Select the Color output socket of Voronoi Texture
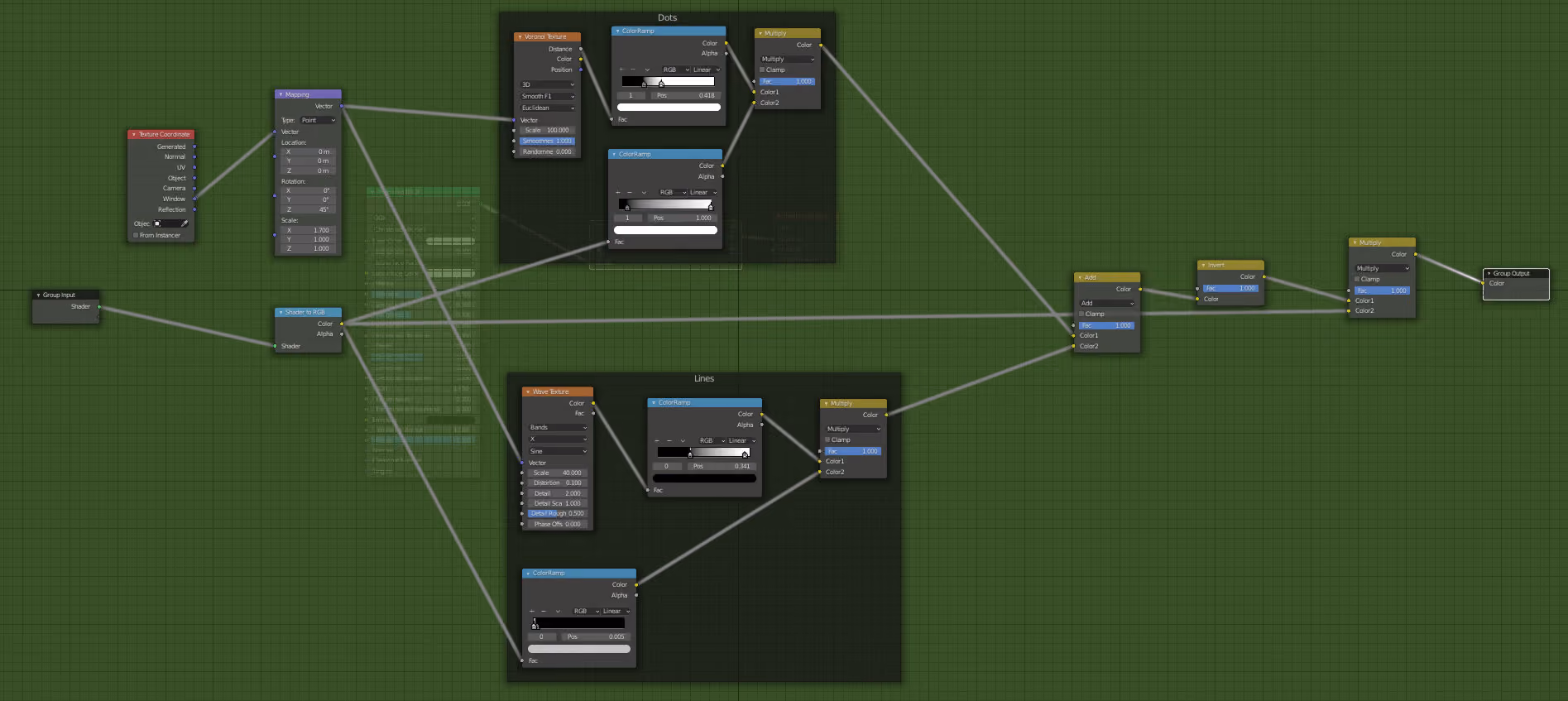This screenshot has width=1568, height=701. 581,59
